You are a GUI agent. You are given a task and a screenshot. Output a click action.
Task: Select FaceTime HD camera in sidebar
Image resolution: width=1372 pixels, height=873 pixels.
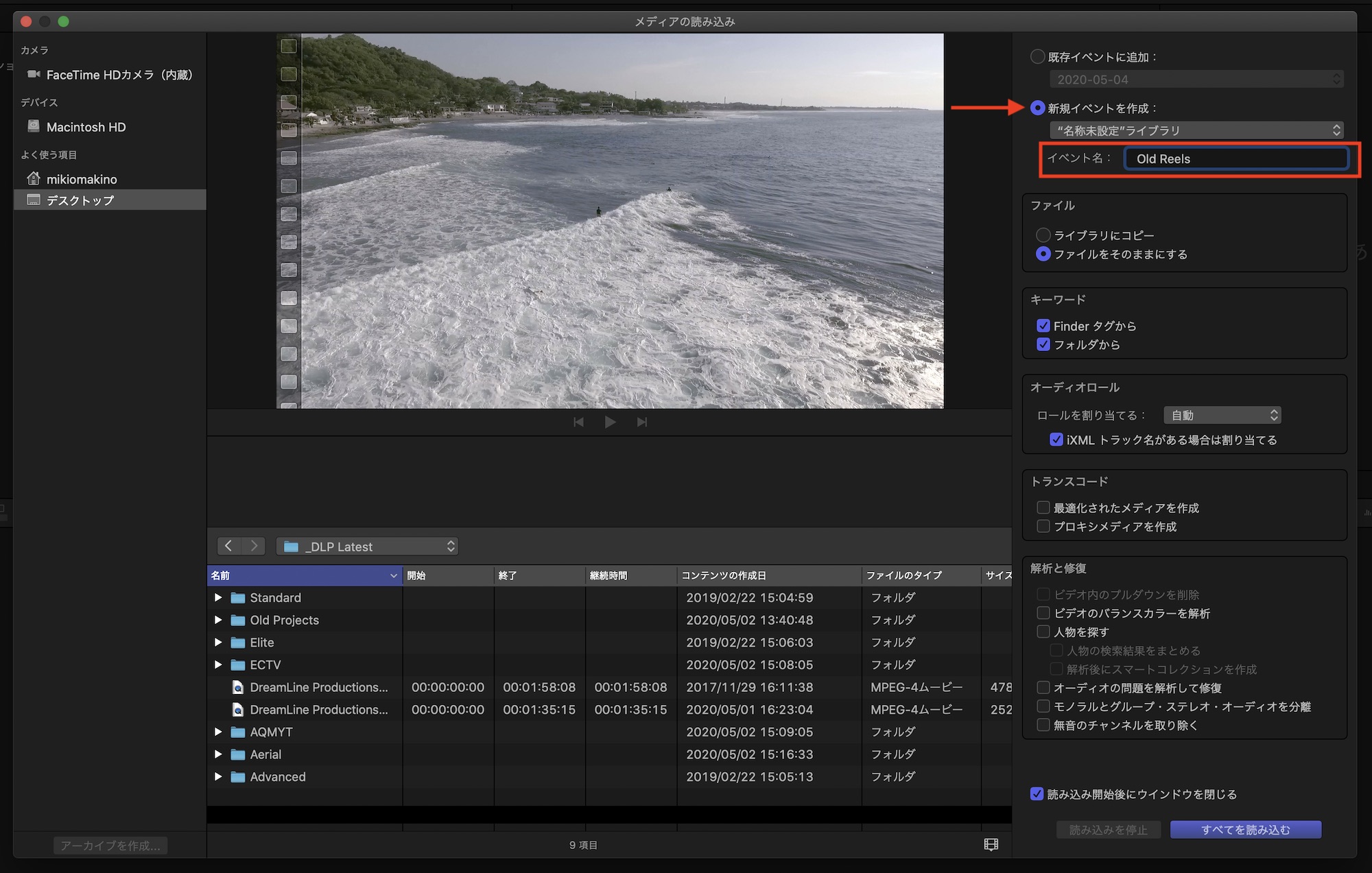coord(119,75)
